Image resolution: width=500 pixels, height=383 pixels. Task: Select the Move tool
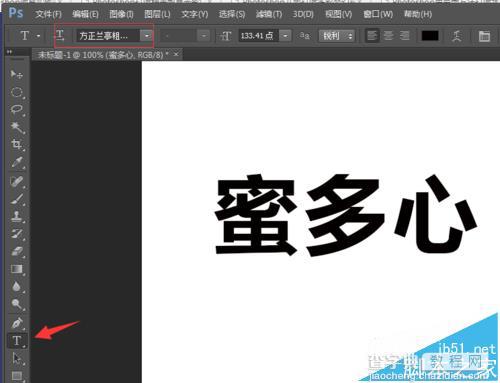click(x=17, y=74)
